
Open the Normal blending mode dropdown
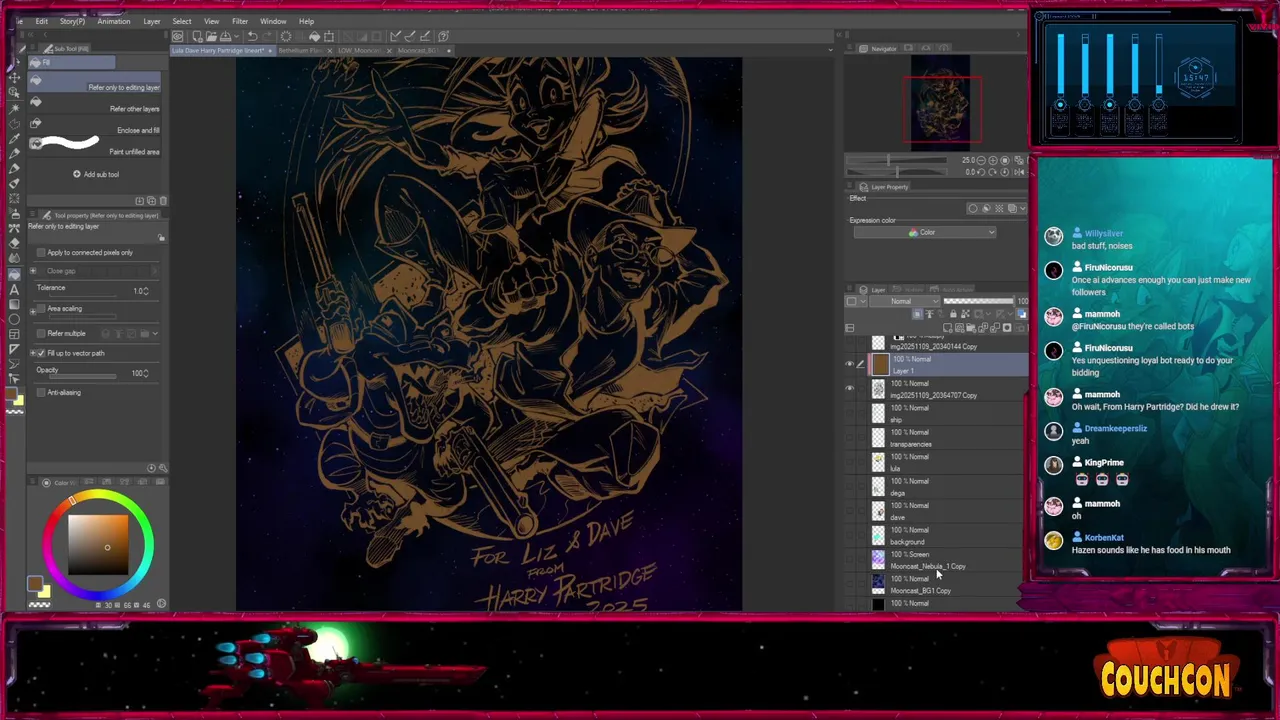[905, 301]
